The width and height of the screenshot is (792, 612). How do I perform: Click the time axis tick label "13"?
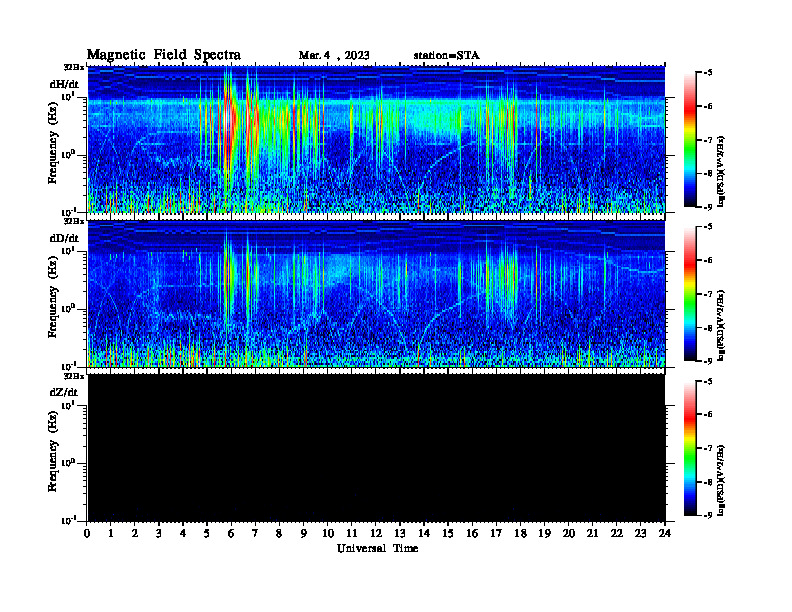(400, 533)
